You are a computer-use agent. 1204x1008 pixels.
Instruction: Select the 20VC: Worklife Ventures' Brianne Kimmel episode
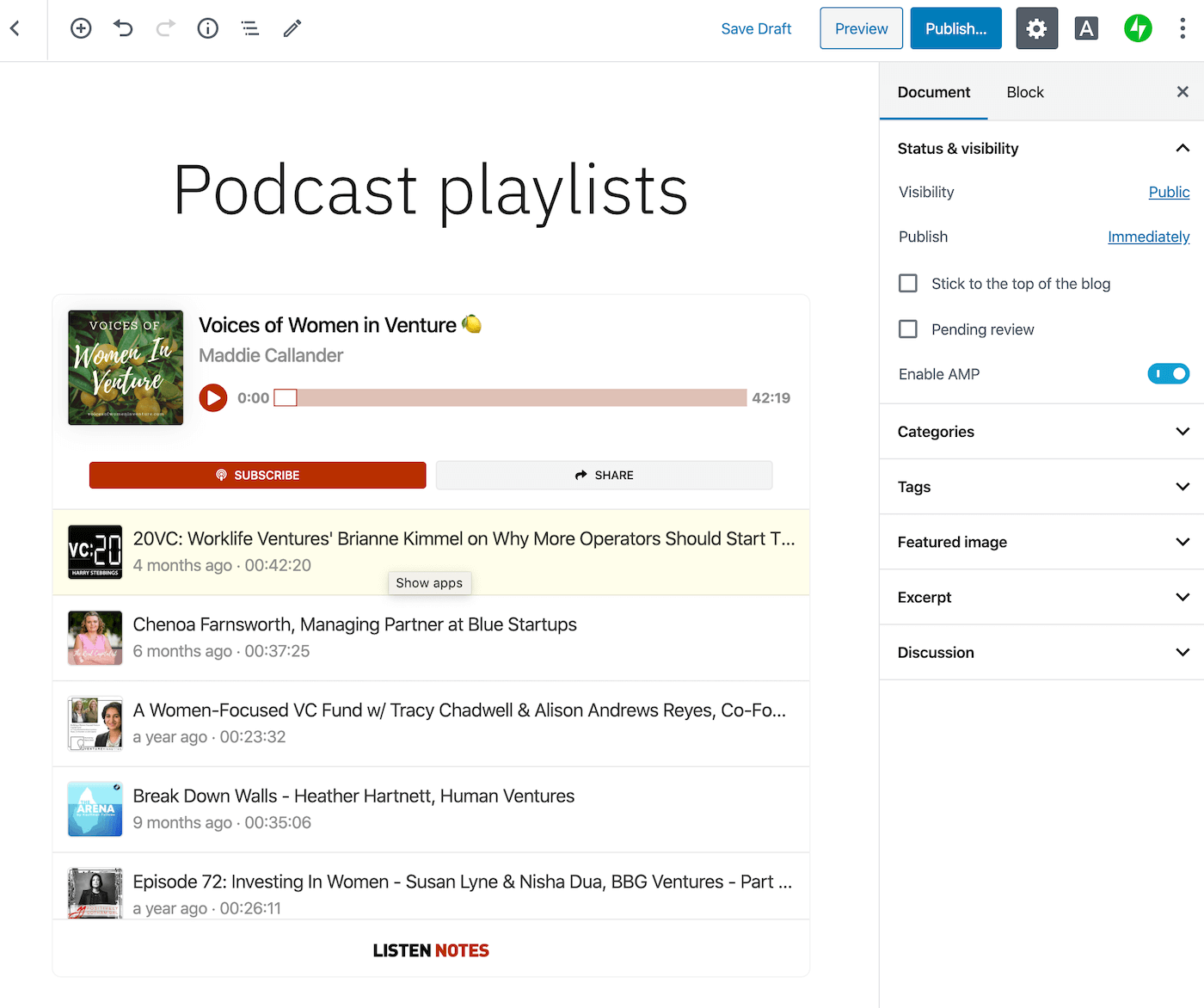[464, 538]
